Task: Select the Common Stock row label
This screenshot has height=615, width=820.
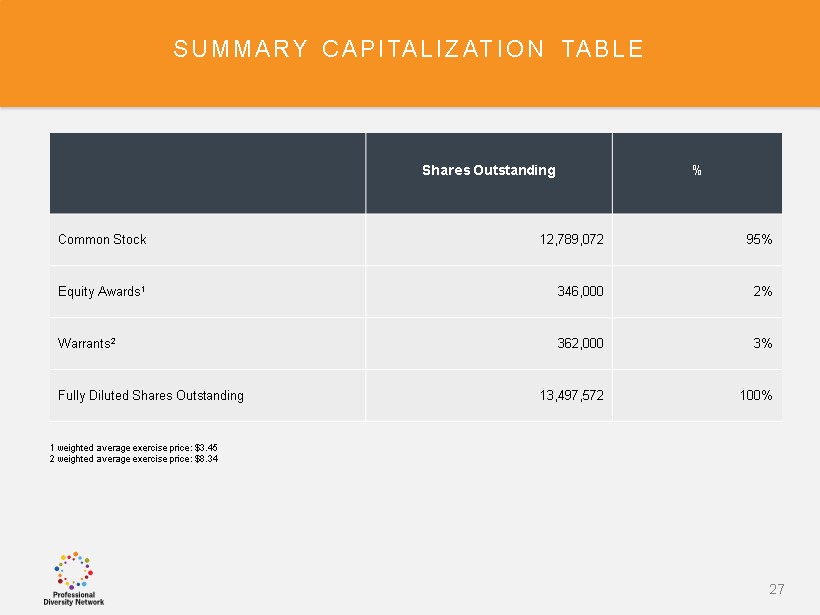Action: point(103,240)
